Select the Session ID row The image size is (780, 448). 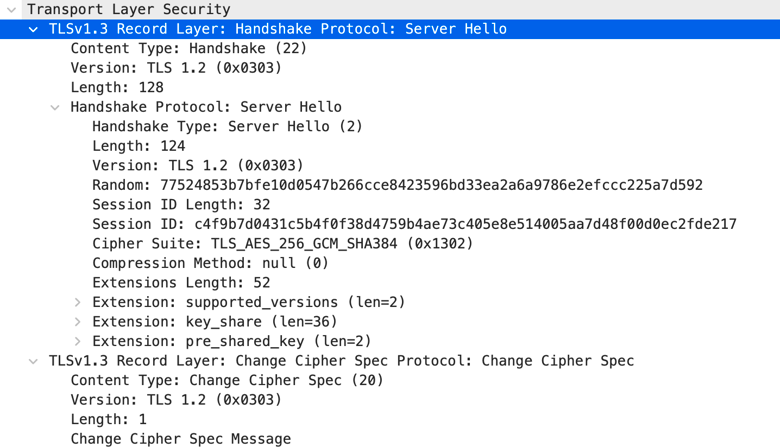coord(390,224)
